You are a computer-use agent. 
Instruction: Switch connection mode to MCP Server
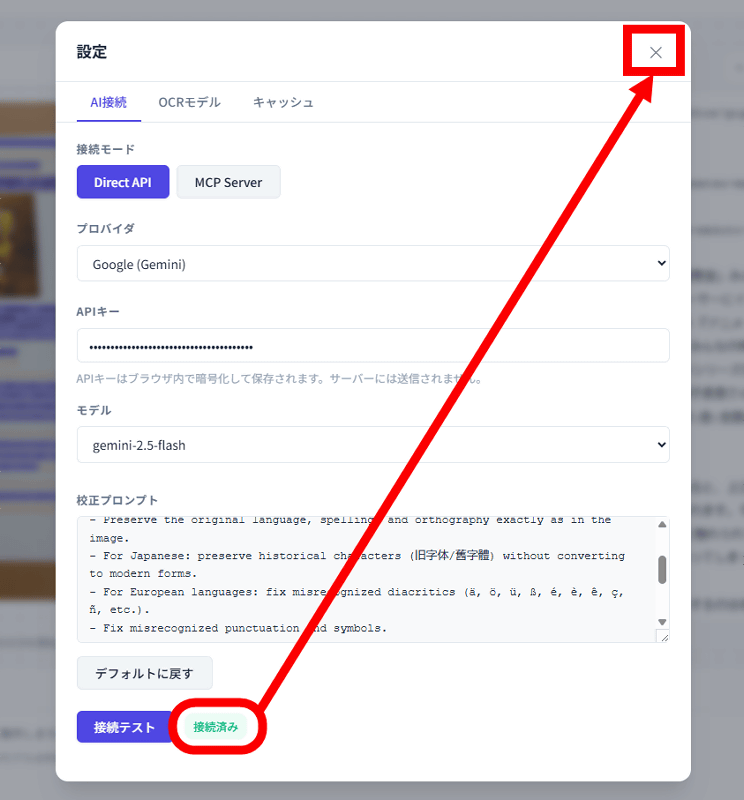(228, 182)
